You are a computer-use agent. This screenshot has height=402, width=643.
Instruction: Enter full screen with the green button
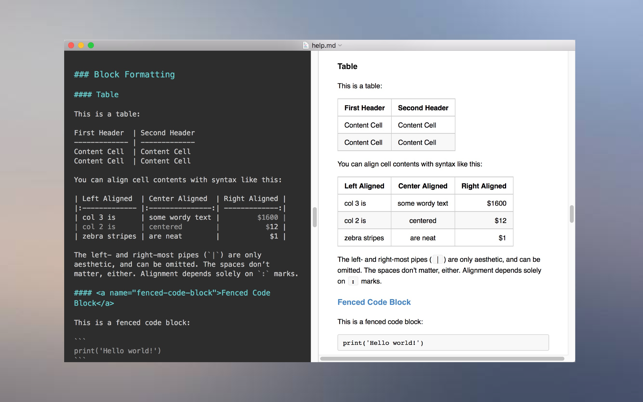click(x=91, y=45)
